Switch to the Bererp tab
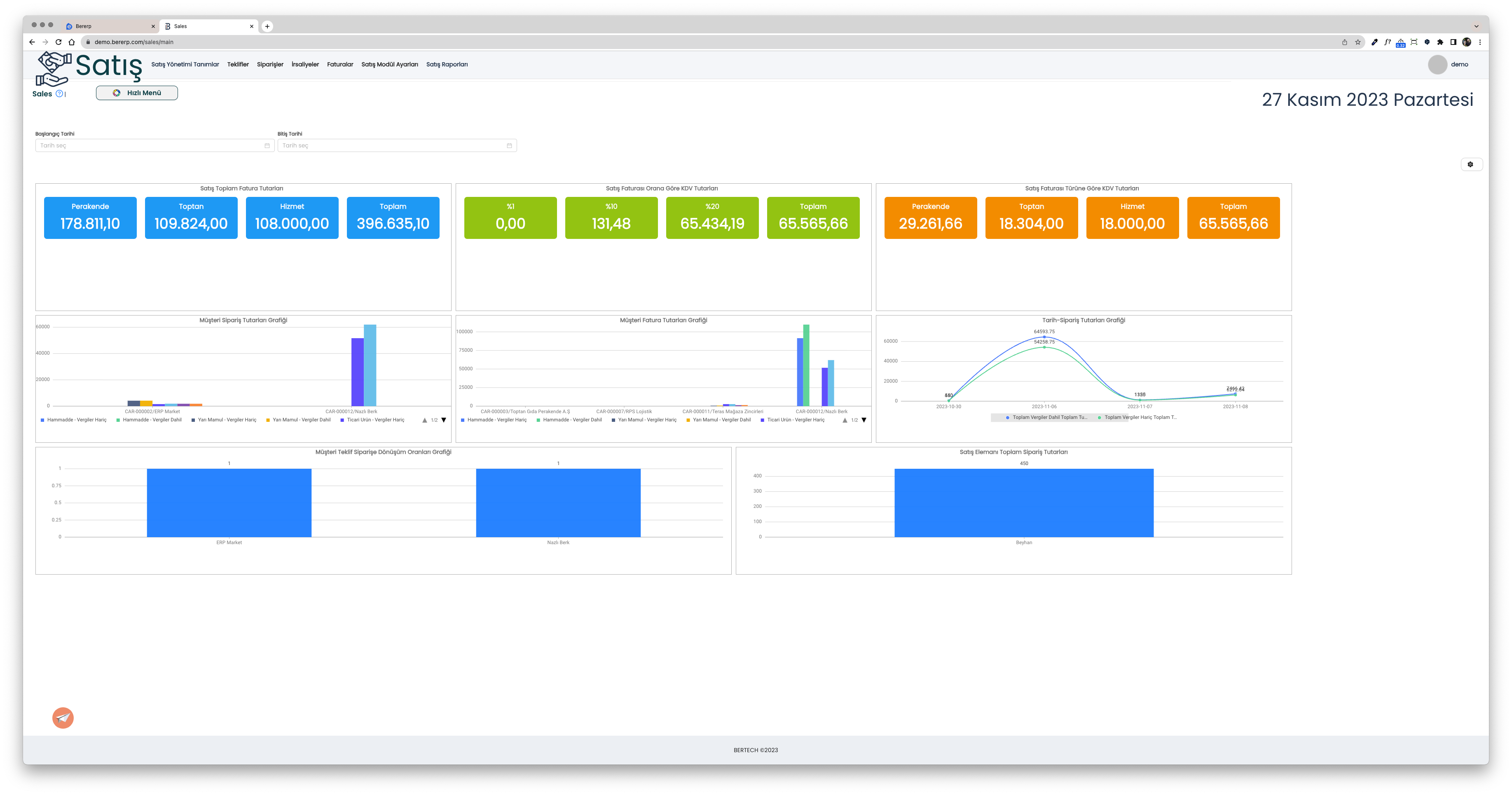The height and width of the screenshot is (795, 1512). (x=110, y=26)
